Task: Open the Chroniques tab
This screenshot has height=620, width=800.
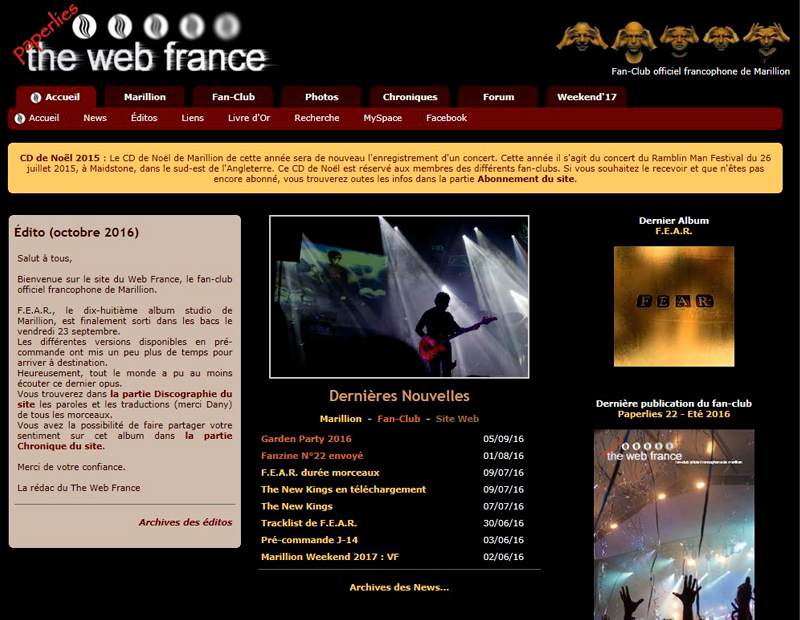Action: pos(410,97)
